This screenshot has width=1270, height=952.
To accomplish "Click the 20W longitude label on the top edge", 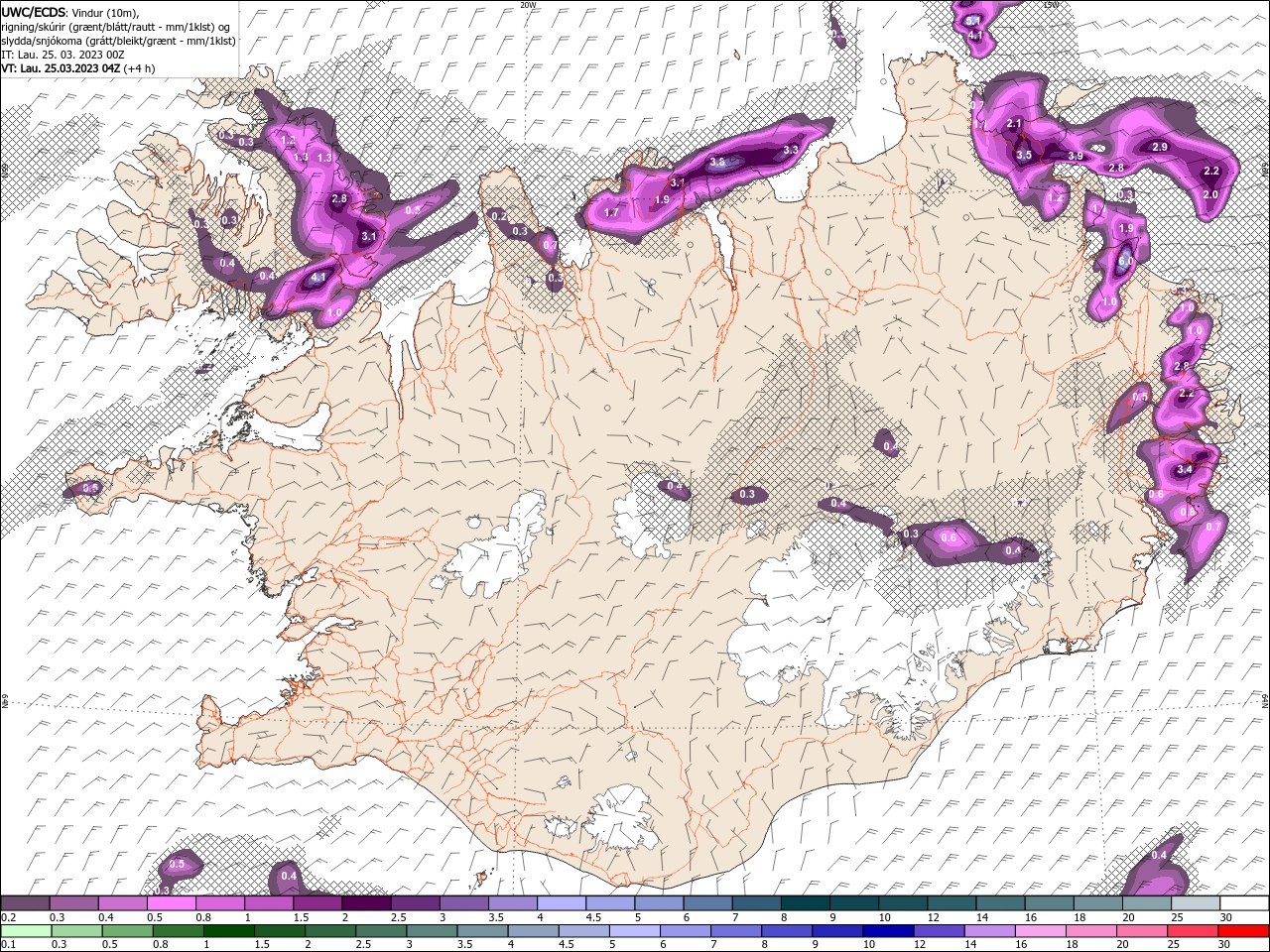I will pos(528,5).
